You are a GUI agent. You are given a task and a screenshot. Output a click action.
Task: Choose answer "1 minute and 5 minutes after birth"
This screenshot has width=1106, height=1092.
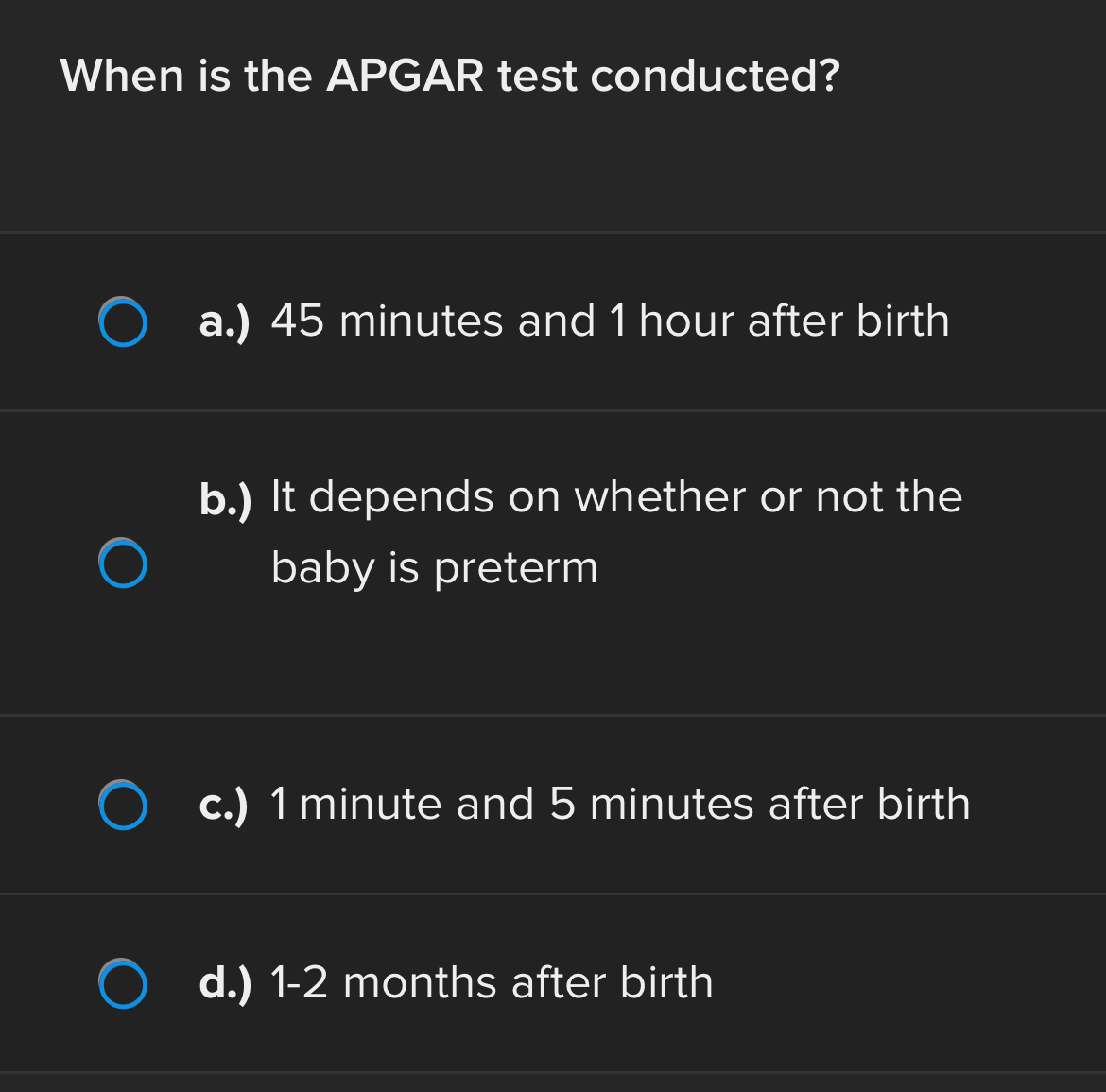tap(619, 805)
